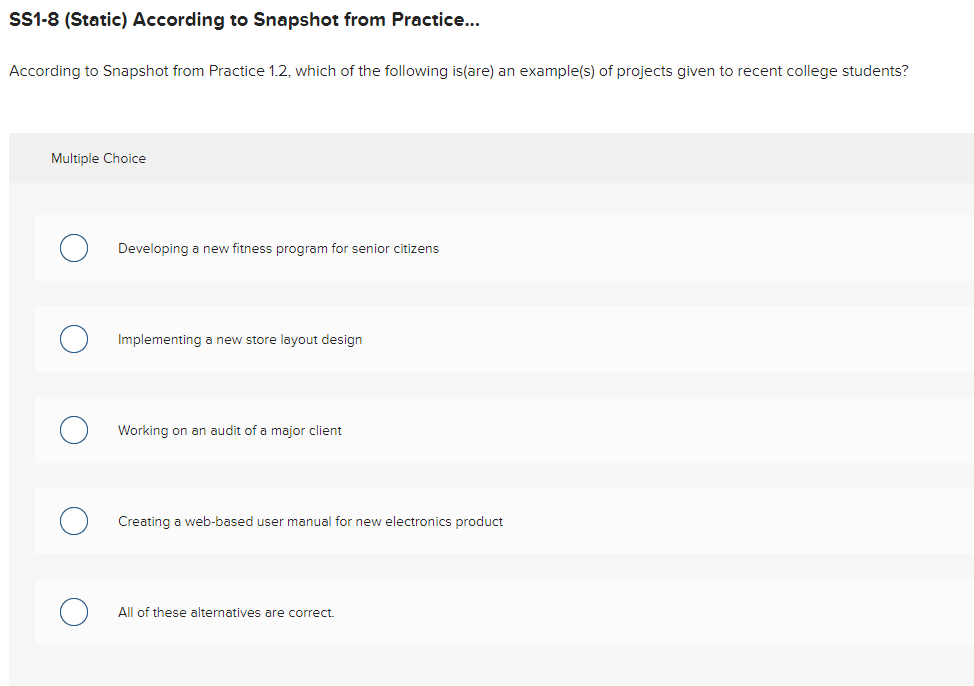Click the gray Multiple Choice header bar
This screenshot has height=686, width=974.
pyautogui.click(x=500, y=158)
